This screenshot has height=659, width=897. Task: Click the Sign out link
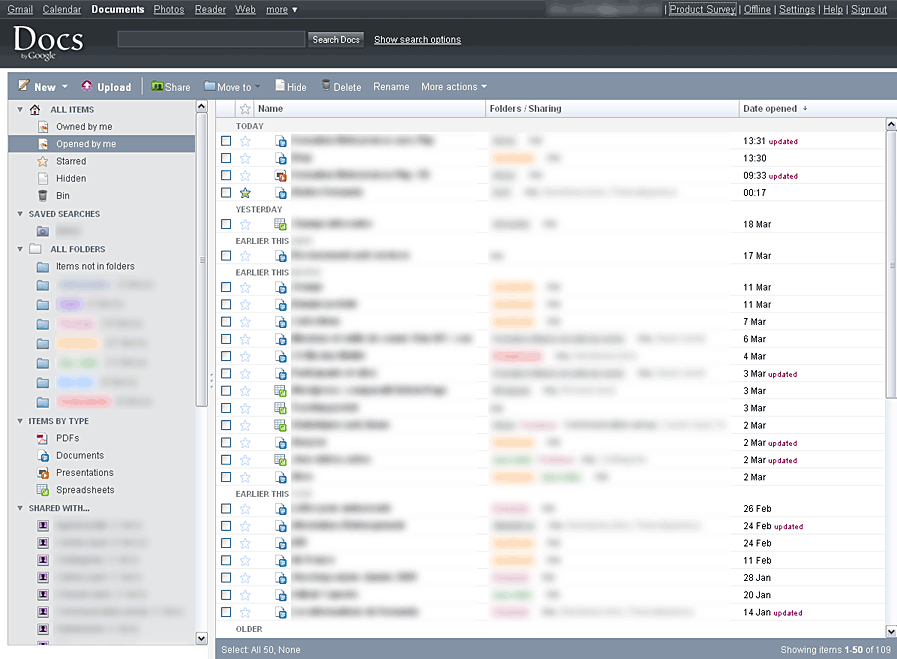[869, 9]
